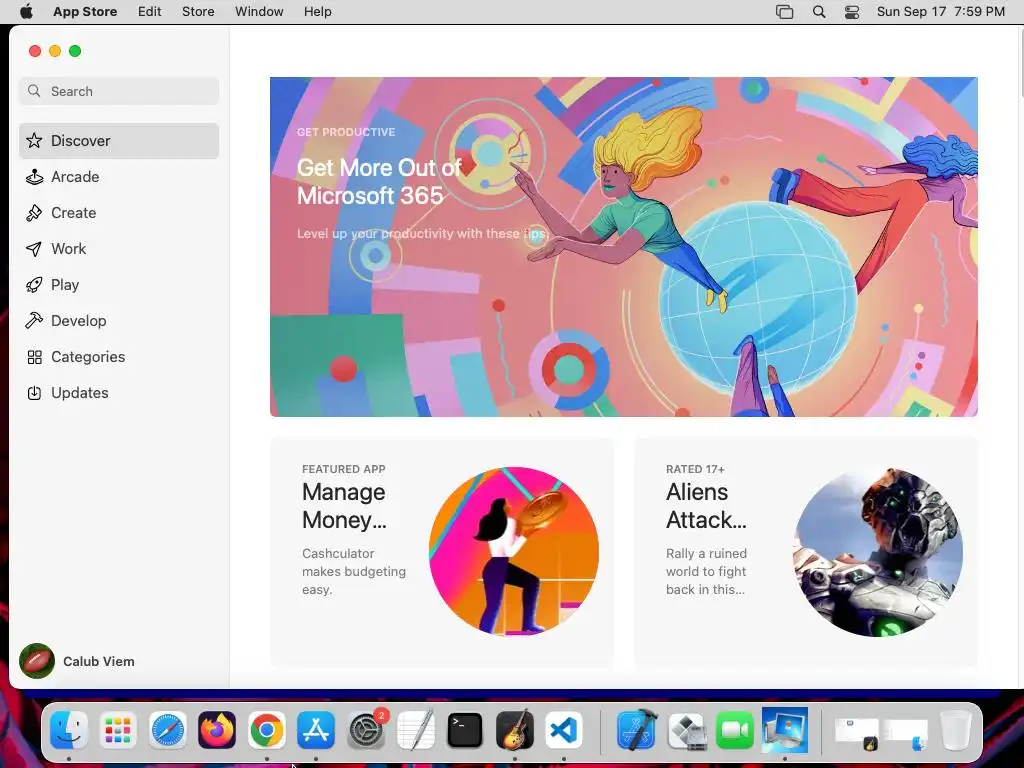Open Spotlight search from menu bar
This screenshot has width=1024, height=768.
click(x=819, y=12)
